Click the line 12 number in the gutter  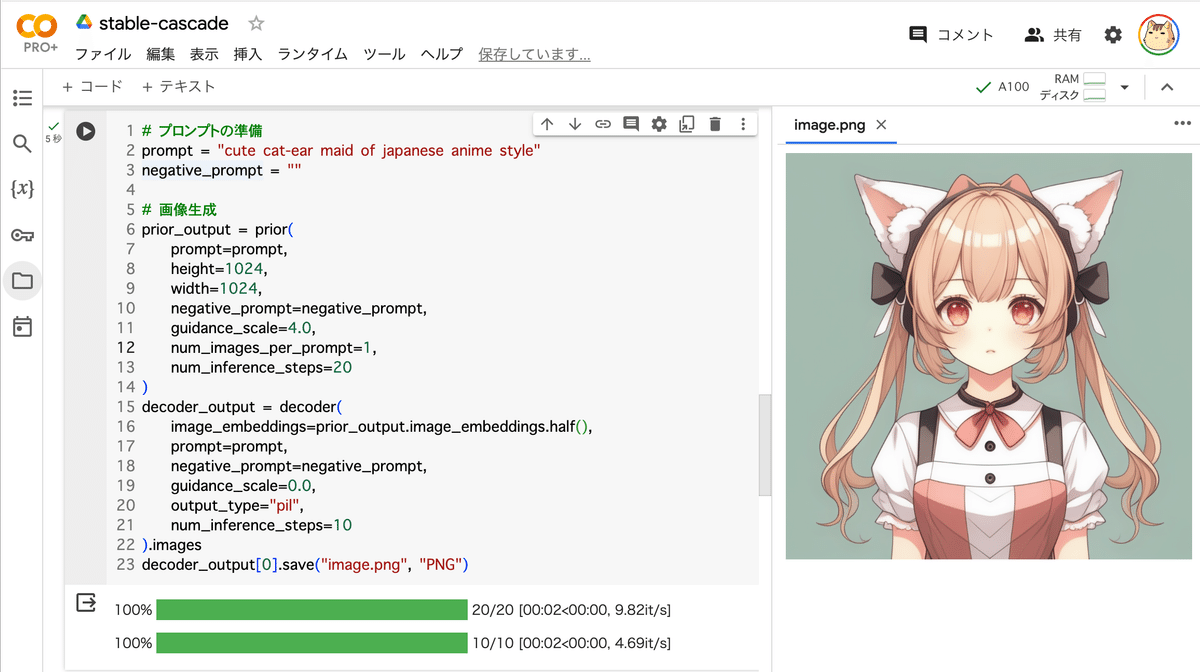pos(126,348)
